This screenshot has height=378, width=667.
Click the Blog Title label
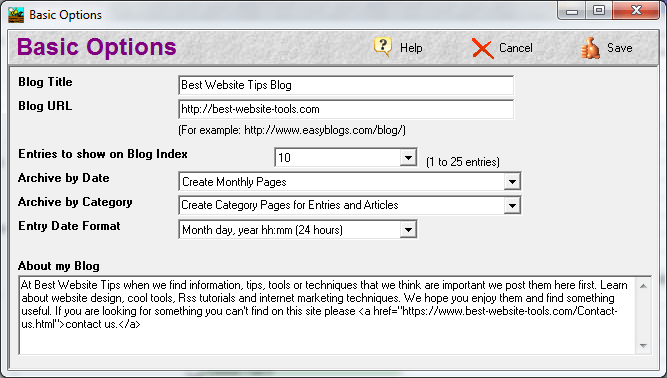[45, 82]
